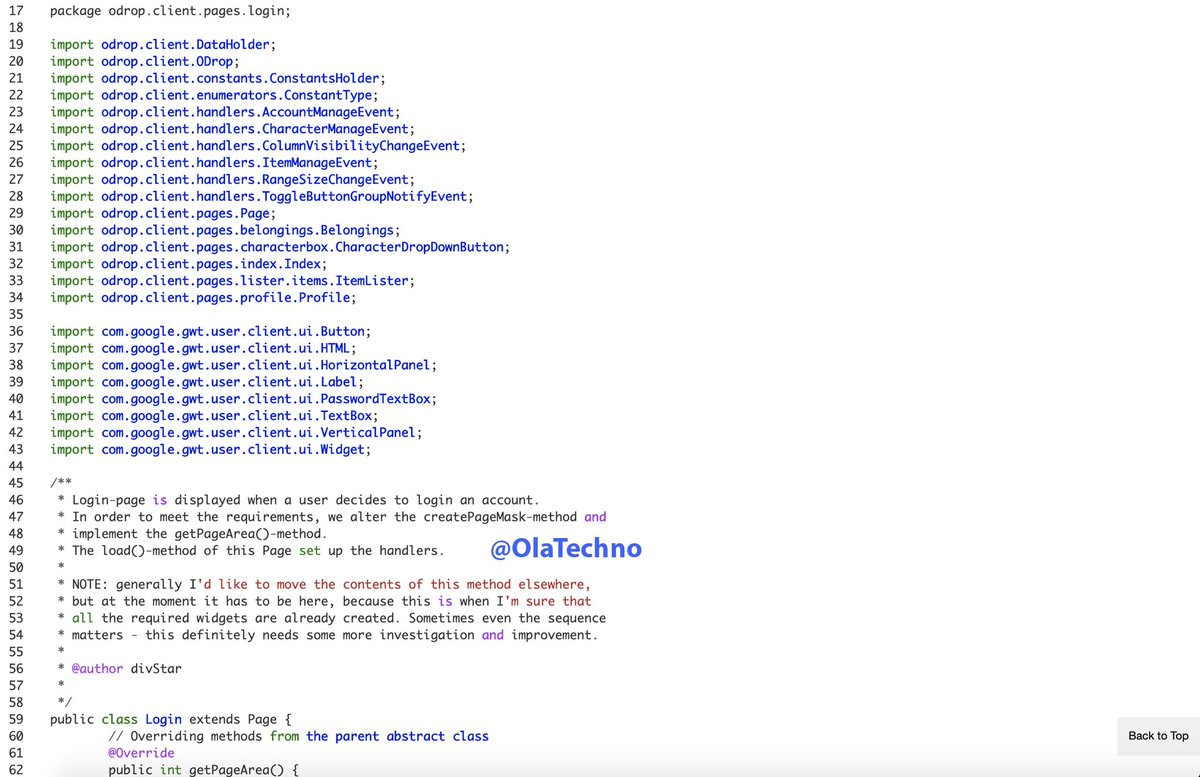Select the CharacterDropDownButton import line
This screenshot has width=1200, height=777.
tap(280, 248)
